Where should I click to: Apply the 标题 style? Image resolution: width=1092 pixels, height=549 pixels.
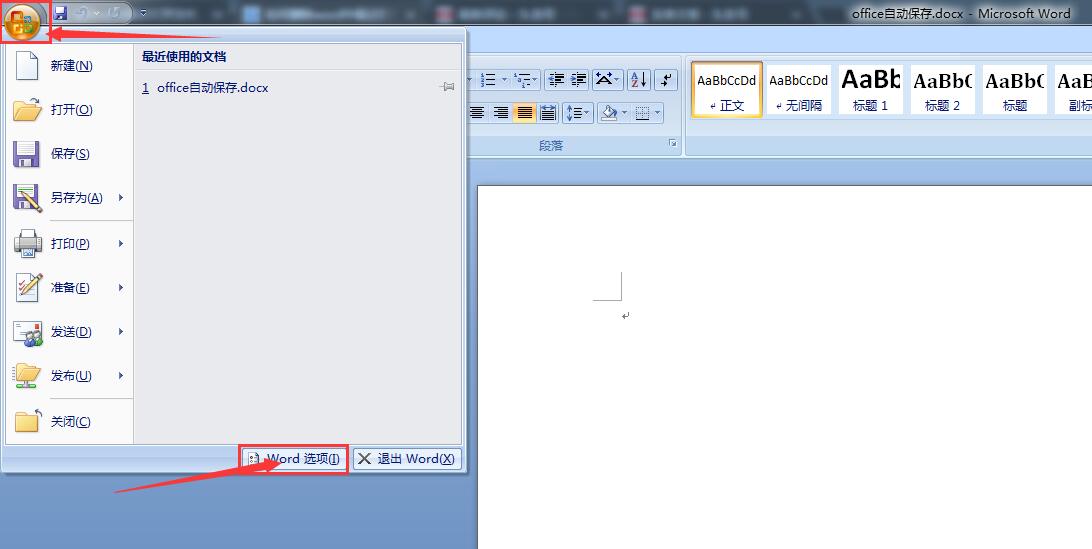point(1015,90)
